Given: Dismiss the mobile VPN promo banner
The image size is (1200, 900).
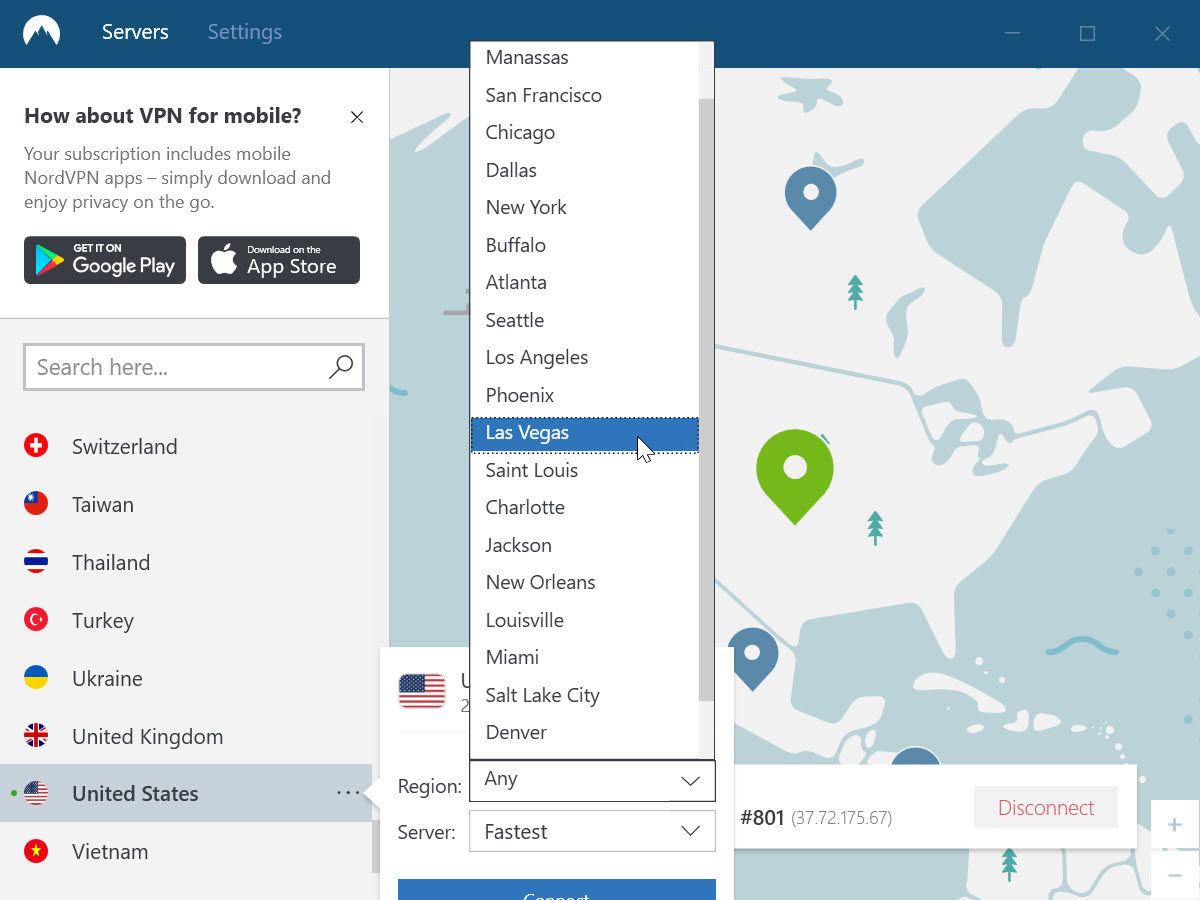Looking at the screenshot, I should coord(356,117).
